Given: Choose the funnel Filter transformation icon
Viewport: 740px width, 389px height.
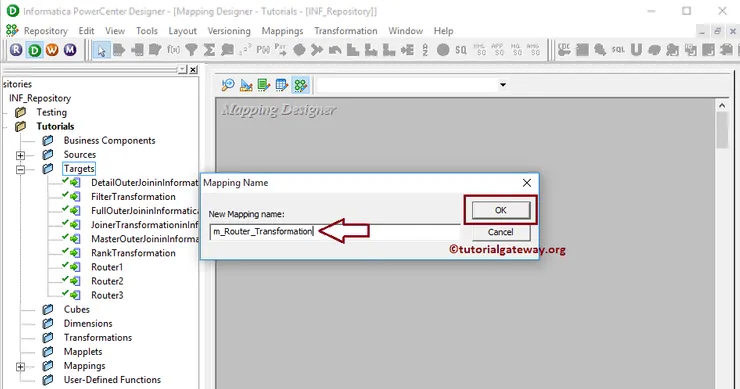Looking at the screenshot, I should click(191, 50).
